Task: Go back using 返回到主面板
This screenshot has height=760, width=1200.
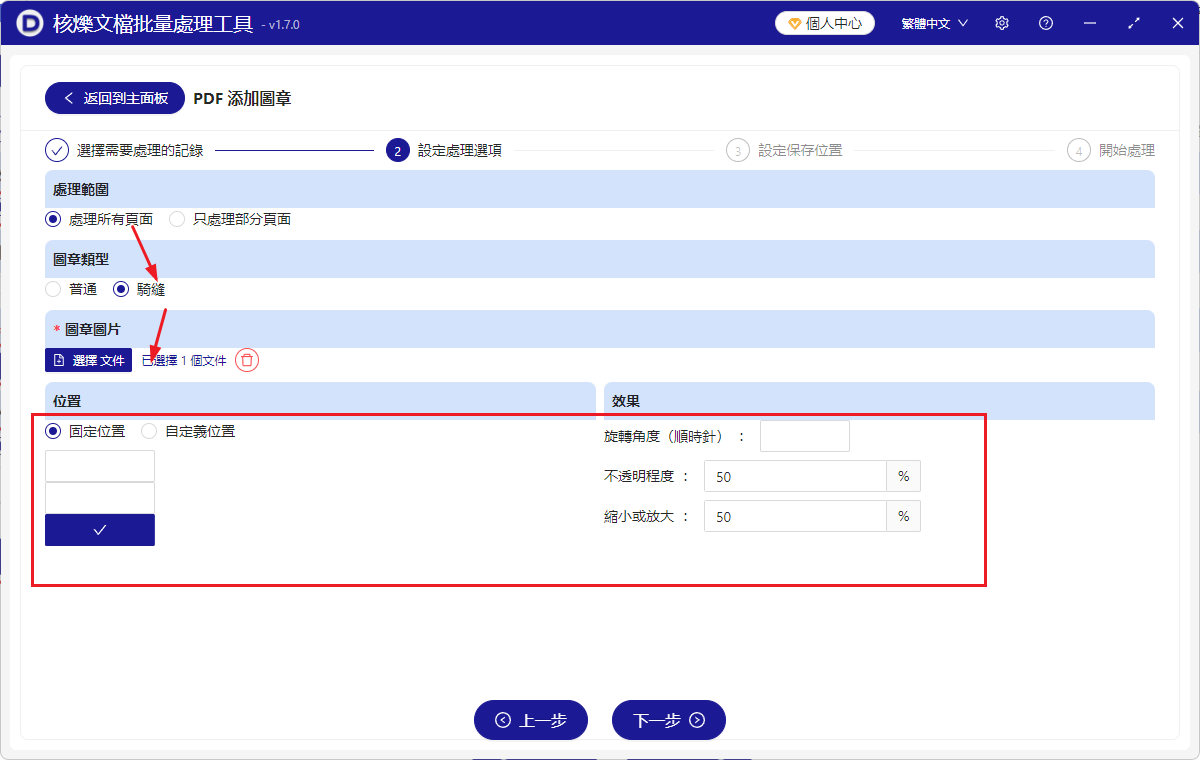Action: 114,98
